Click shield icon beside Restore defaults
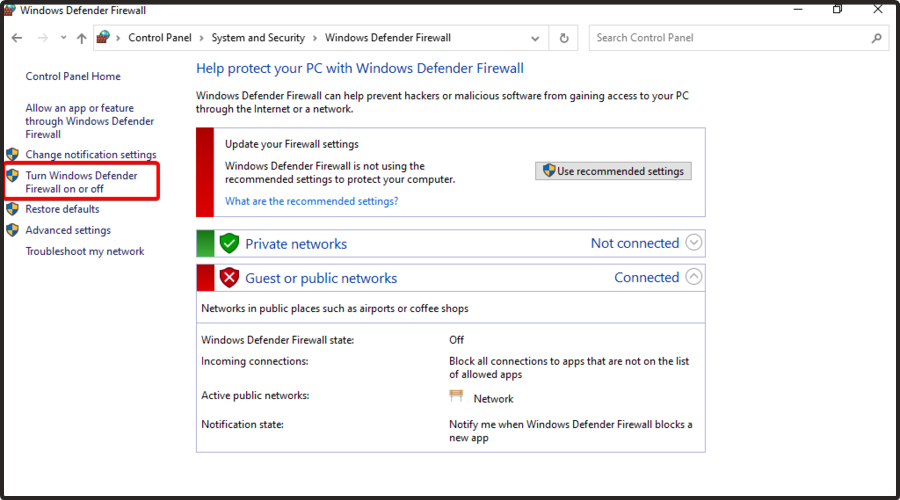 click(12, 209)
